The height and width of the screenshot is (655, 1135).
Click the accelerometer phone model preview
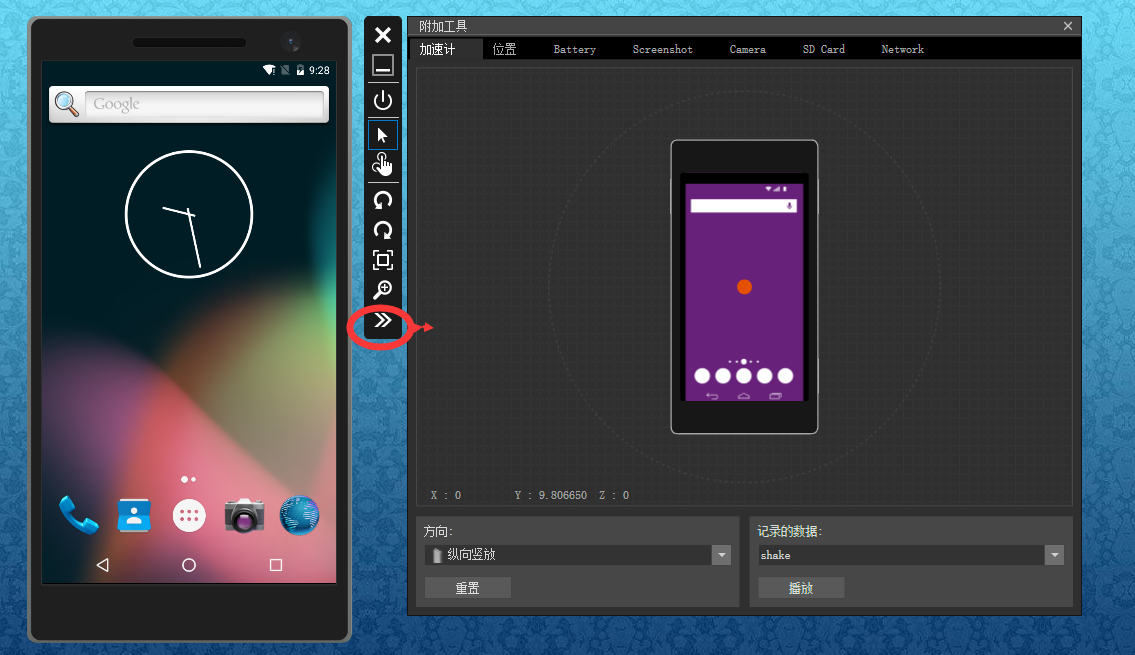point(744,287)
